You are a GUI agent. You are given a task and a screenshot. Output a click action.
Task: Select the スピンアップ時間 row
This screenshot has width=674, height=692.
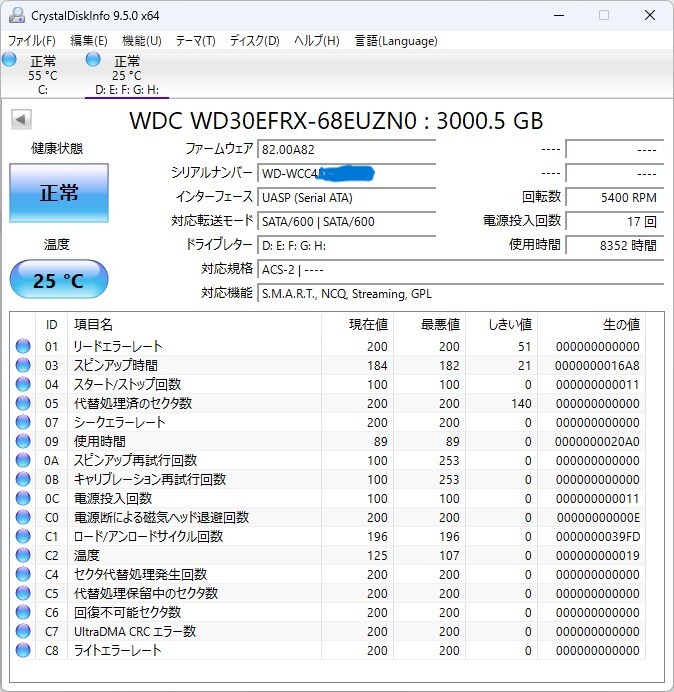point(328,365)
